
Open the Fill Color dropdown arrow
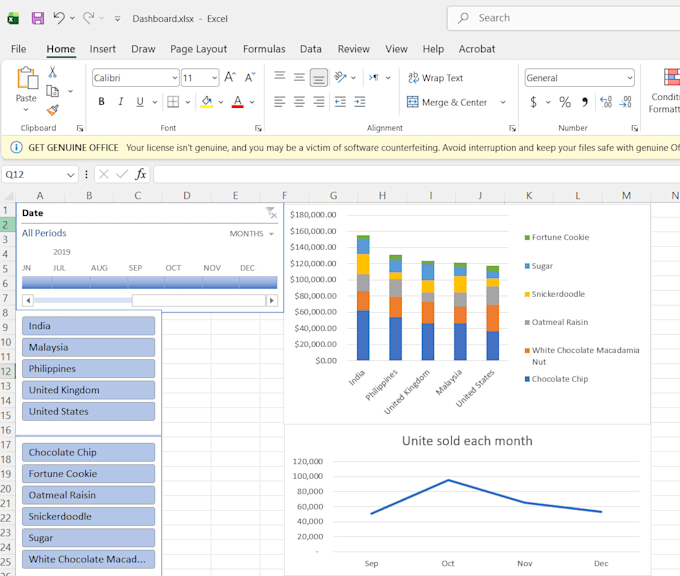221,102
